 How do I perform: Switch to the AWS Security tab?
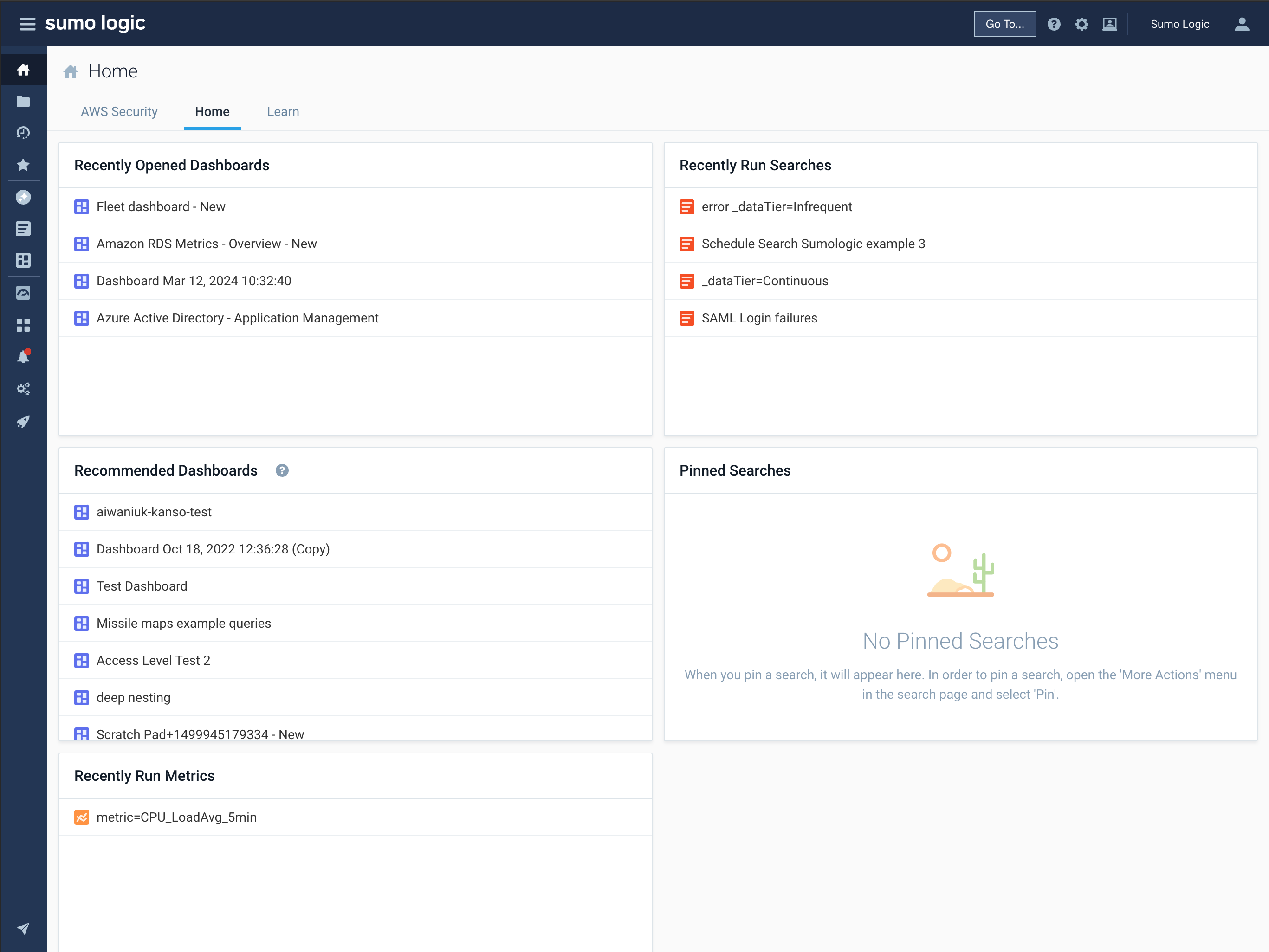point(119,112)
